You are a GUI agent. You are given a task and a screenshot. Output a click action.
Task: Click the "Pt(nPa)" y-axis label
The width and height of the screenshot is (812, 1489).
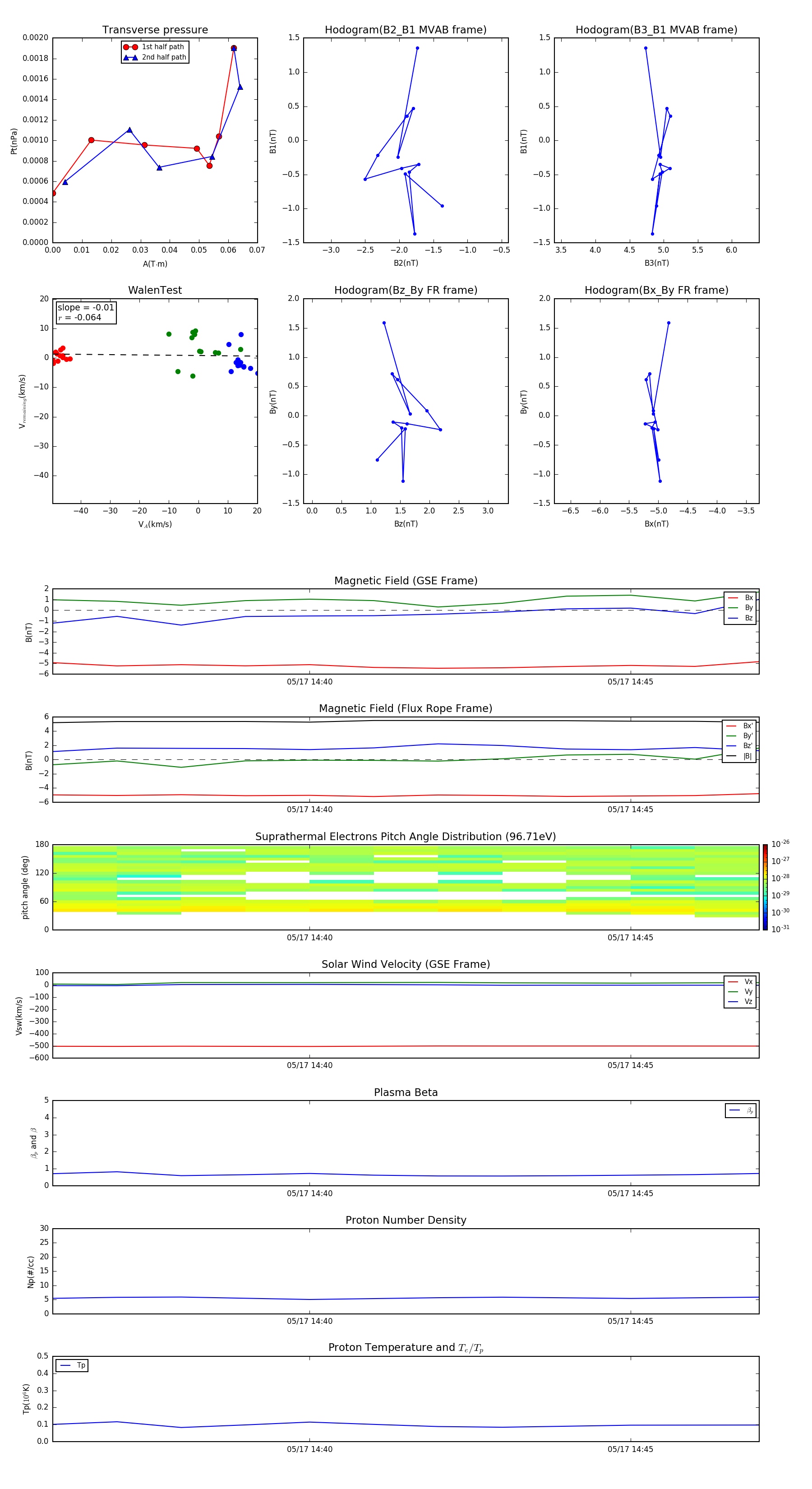pyautogui.click(x=14, y=141)
